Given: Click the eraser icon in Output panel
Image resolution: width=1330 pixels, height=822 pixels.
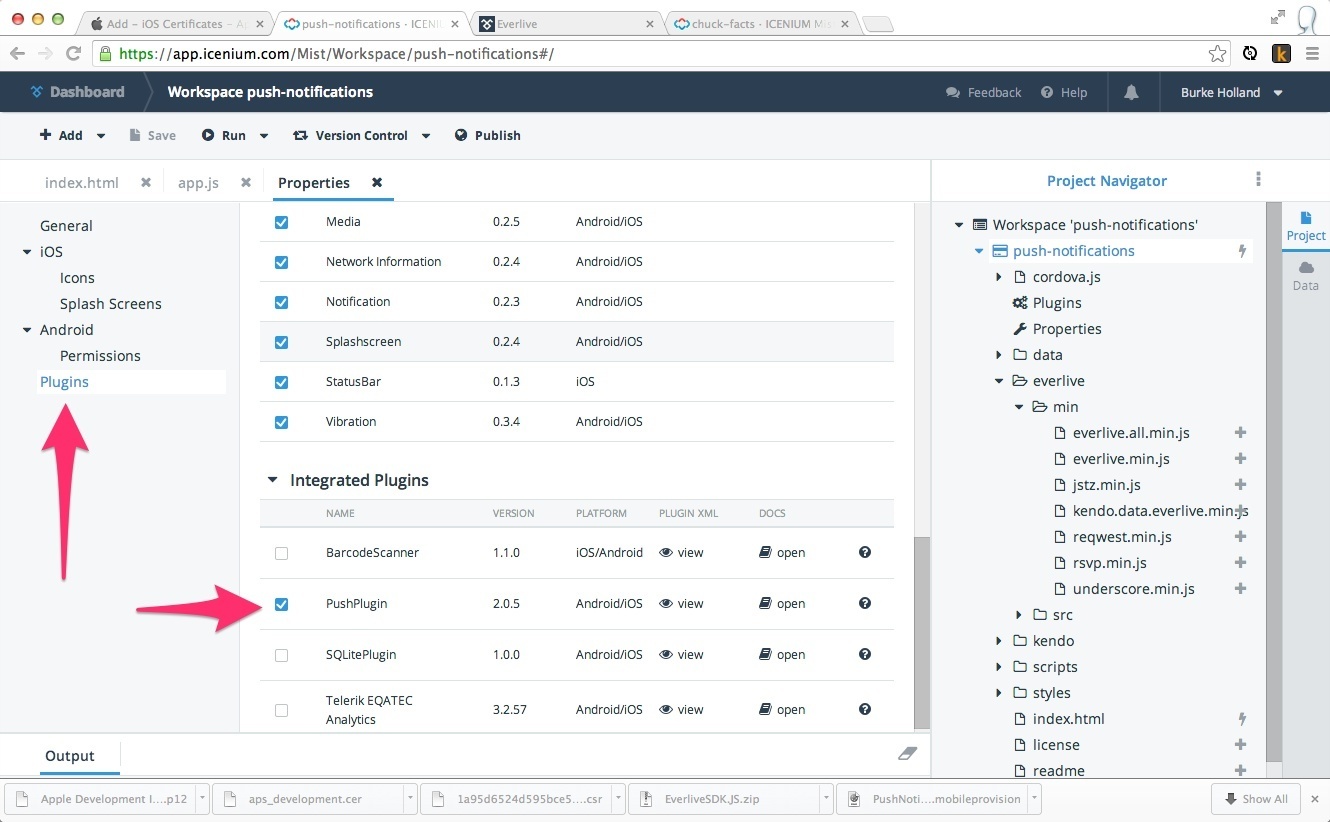Looking at the screenshot, I should (907, 754).
